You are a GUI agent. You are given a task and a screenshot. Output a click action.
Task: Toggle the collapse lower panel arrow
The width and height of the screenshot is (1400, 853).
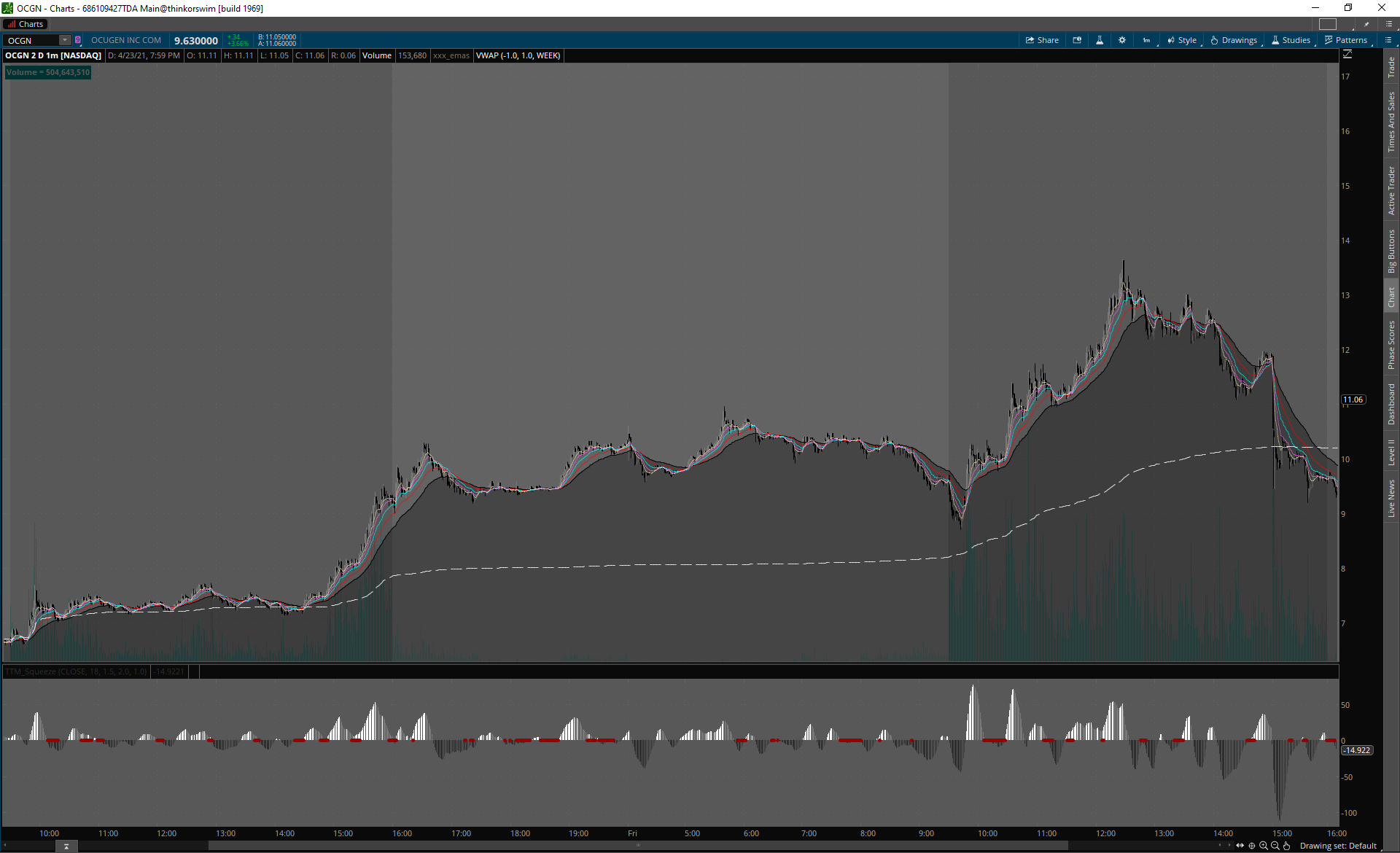tap(66, 846)
